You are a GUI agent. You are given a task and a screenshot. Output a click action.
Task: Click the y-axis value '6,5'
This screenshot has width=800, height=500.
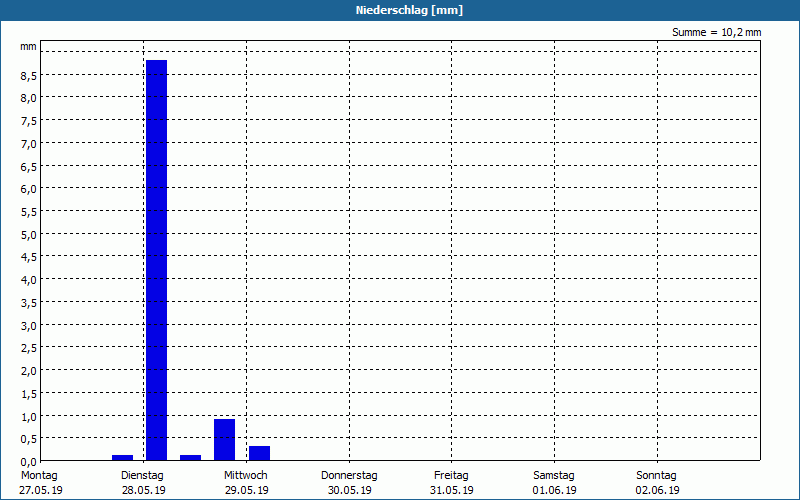tap(29, 166)
